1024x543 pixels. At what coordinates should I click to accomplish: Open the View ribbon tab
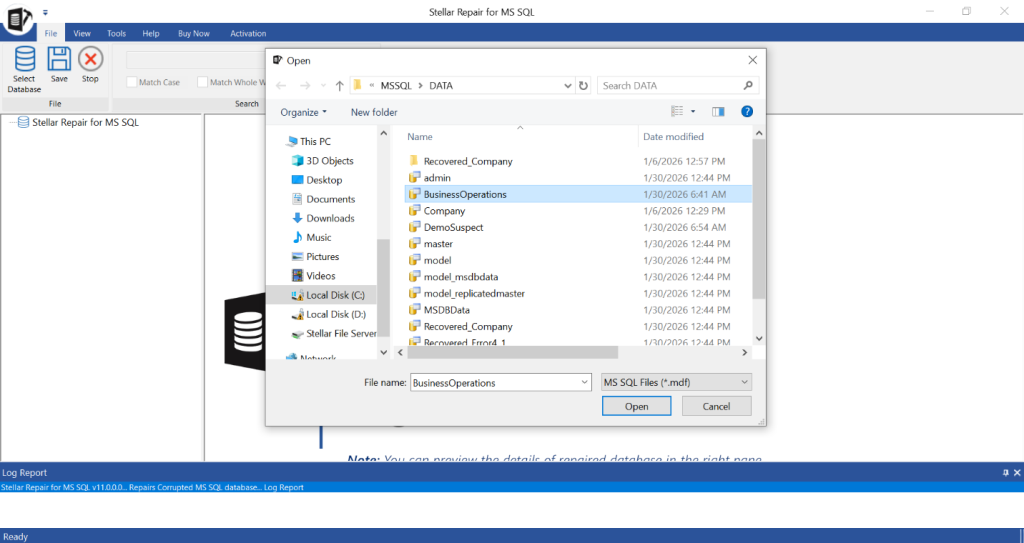[82, 33]
